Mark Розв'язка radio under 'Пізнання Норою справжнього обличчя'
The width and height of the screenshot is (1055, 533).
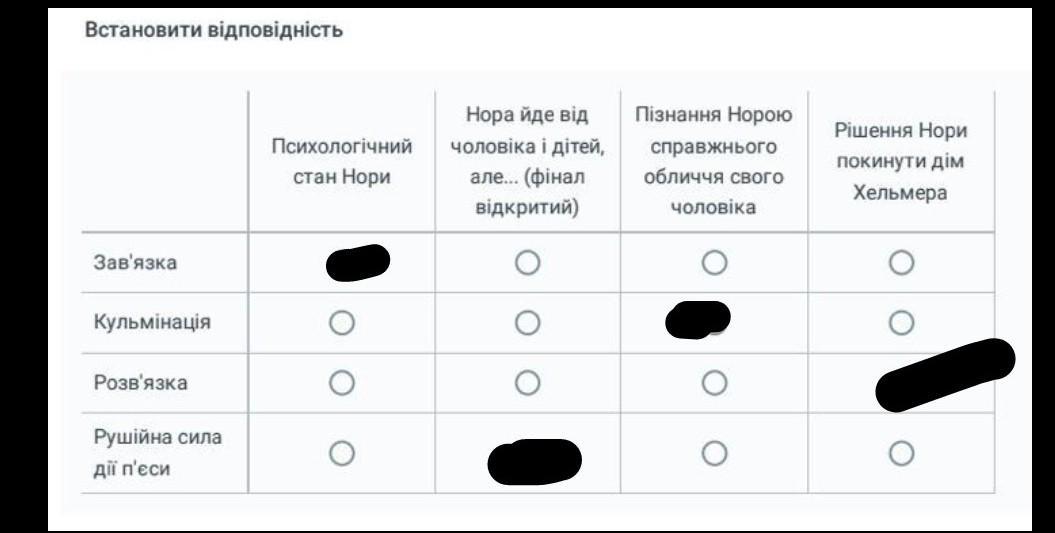714,383
